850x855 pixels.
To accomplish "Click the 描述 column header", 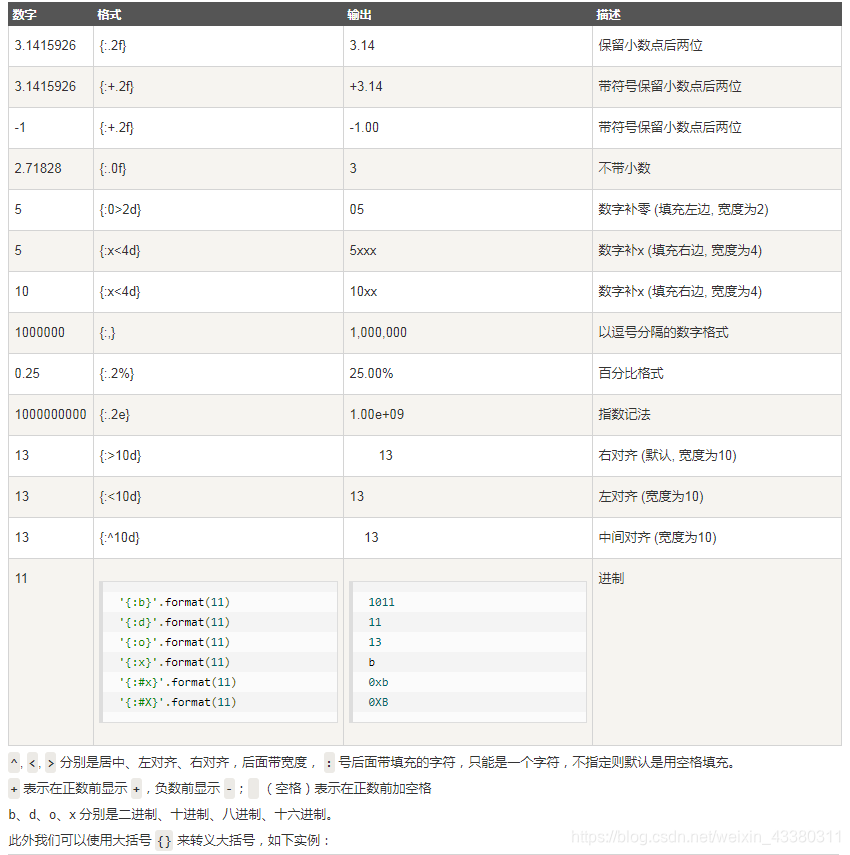I will 608,15.
